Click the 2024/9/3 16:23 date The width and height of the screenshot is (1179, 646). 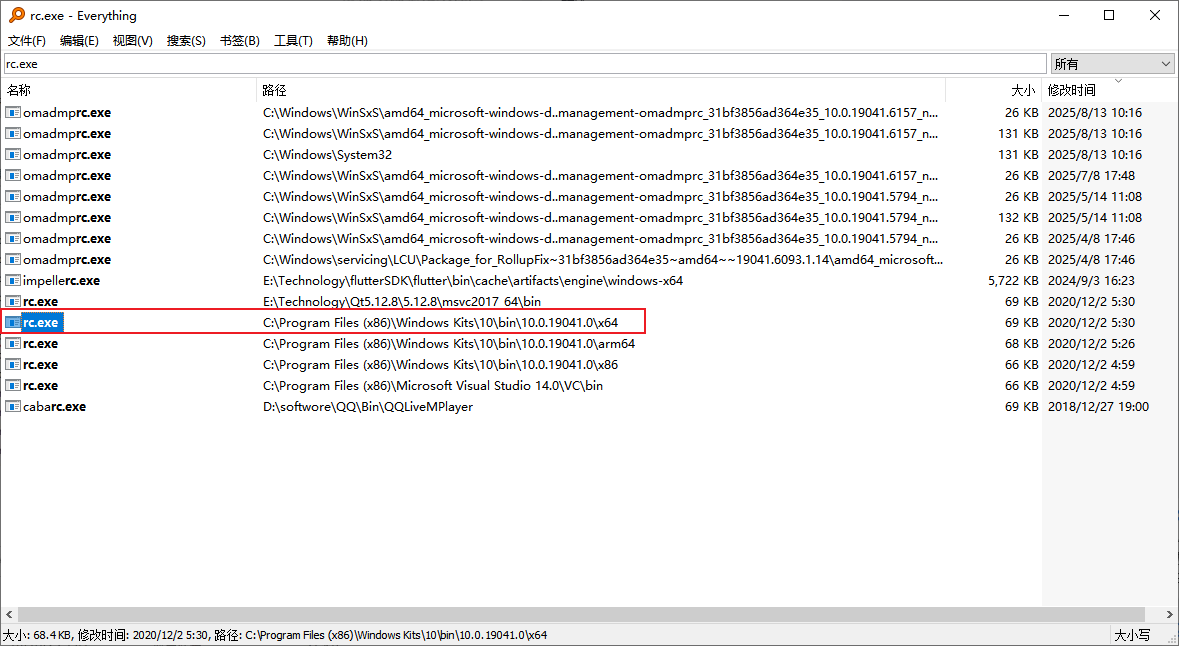tap(1091, 281)
